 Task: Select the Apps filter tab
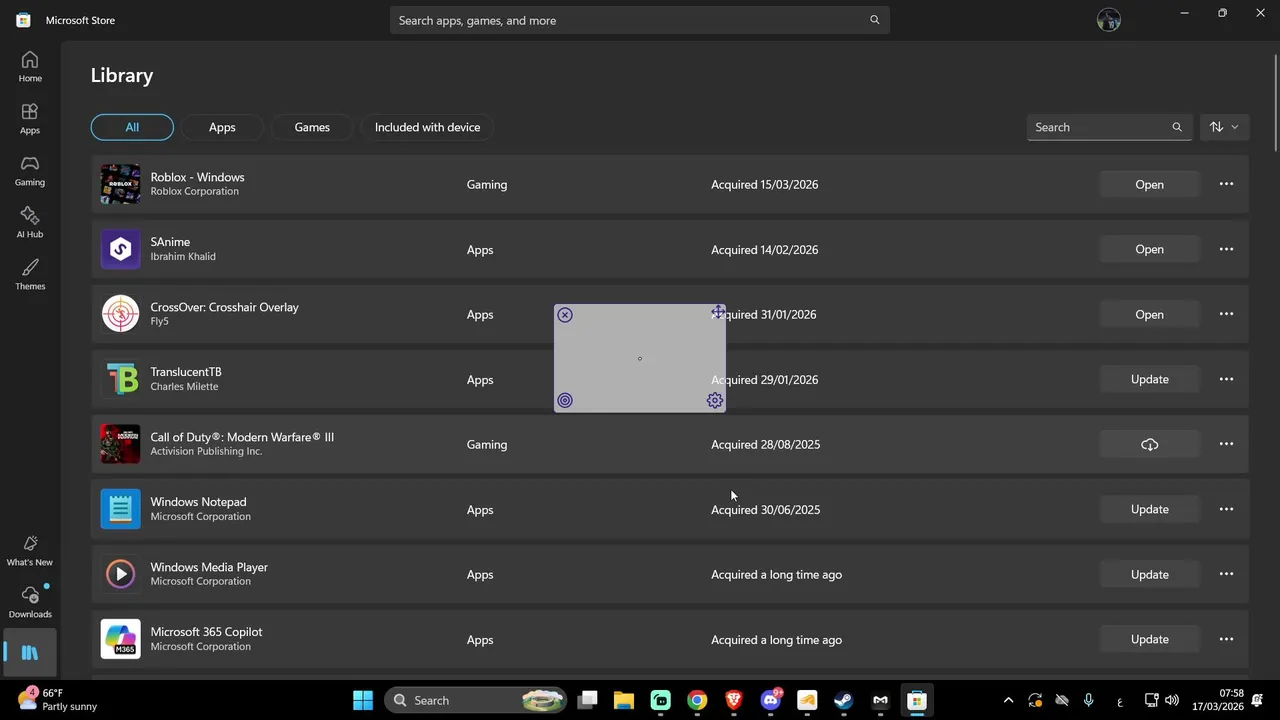(x=222, y=127)
